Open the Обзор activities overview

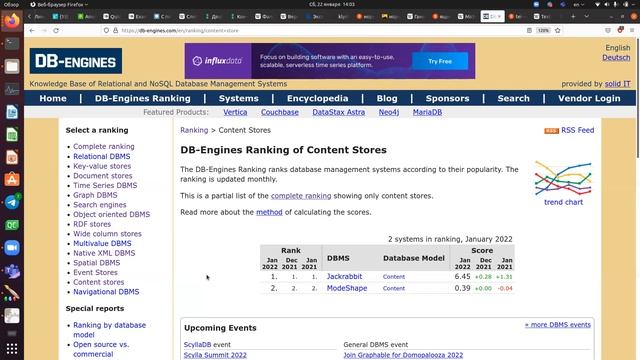point(11,4)
